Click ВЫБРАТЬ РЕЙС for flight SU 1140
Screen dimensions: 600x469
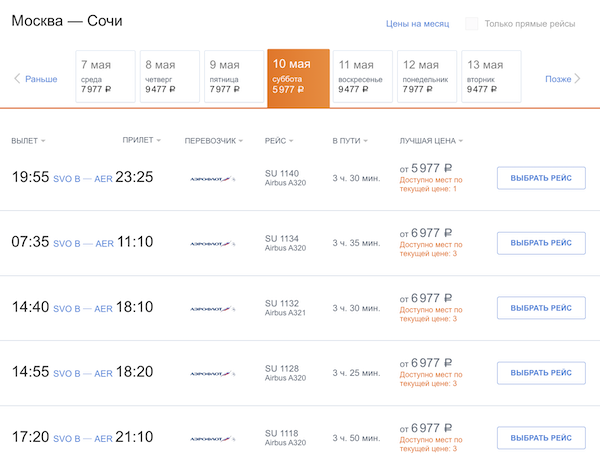coord(540,178)
